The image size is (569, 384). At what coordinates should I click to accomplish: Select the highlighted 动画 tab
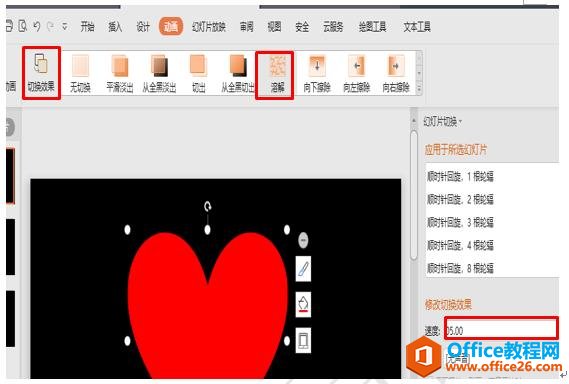click(x=171, y=26)
